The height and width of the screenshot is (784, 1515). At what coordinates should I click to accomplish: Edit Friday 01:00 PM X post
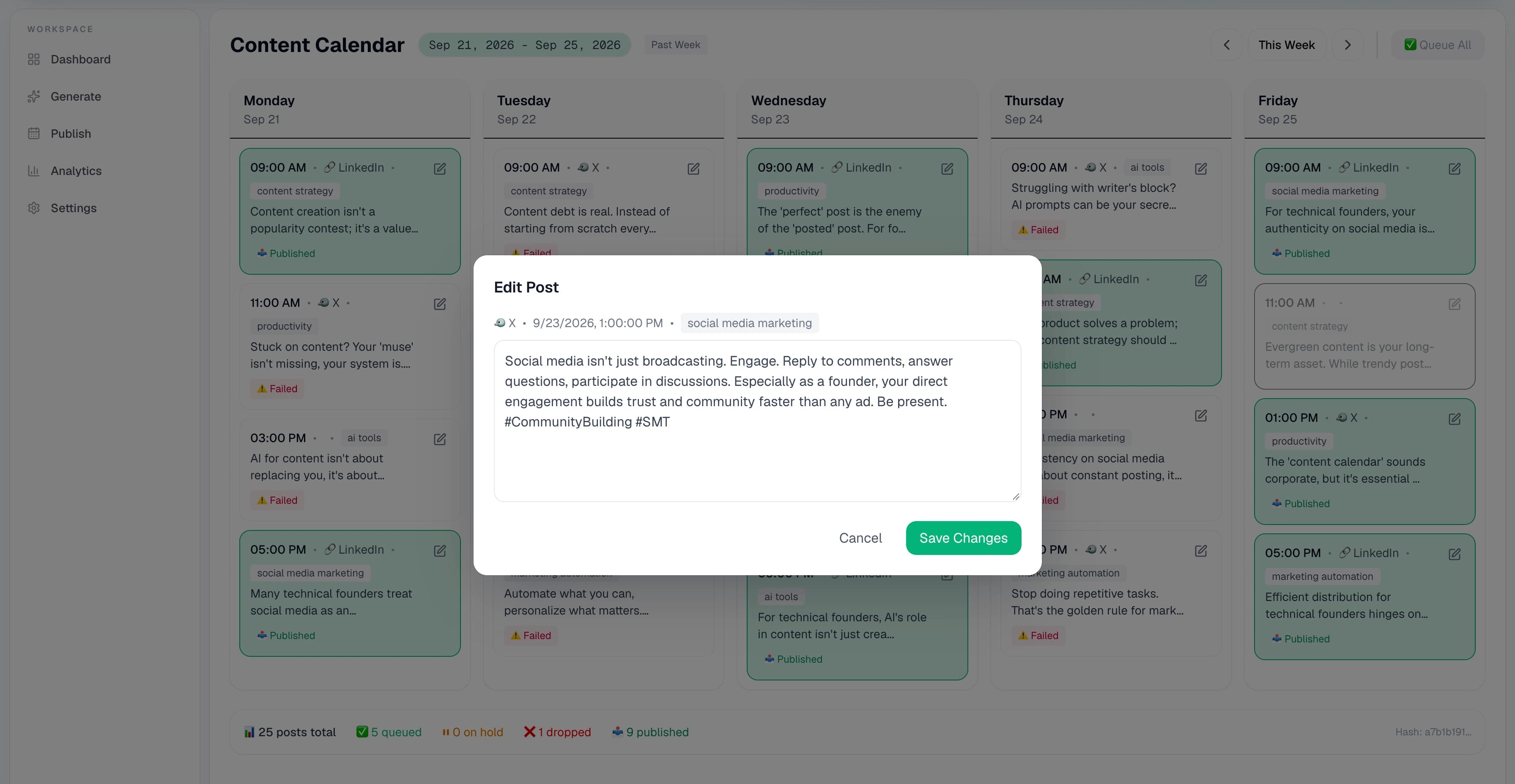(1455, 419)
